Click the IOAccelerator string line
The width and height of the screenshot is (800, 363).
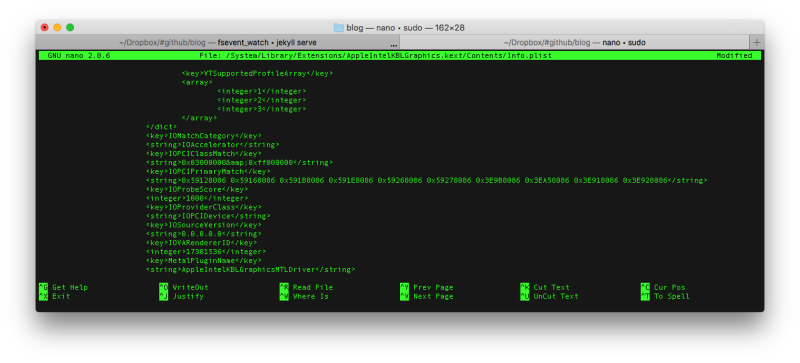point(213,144)
